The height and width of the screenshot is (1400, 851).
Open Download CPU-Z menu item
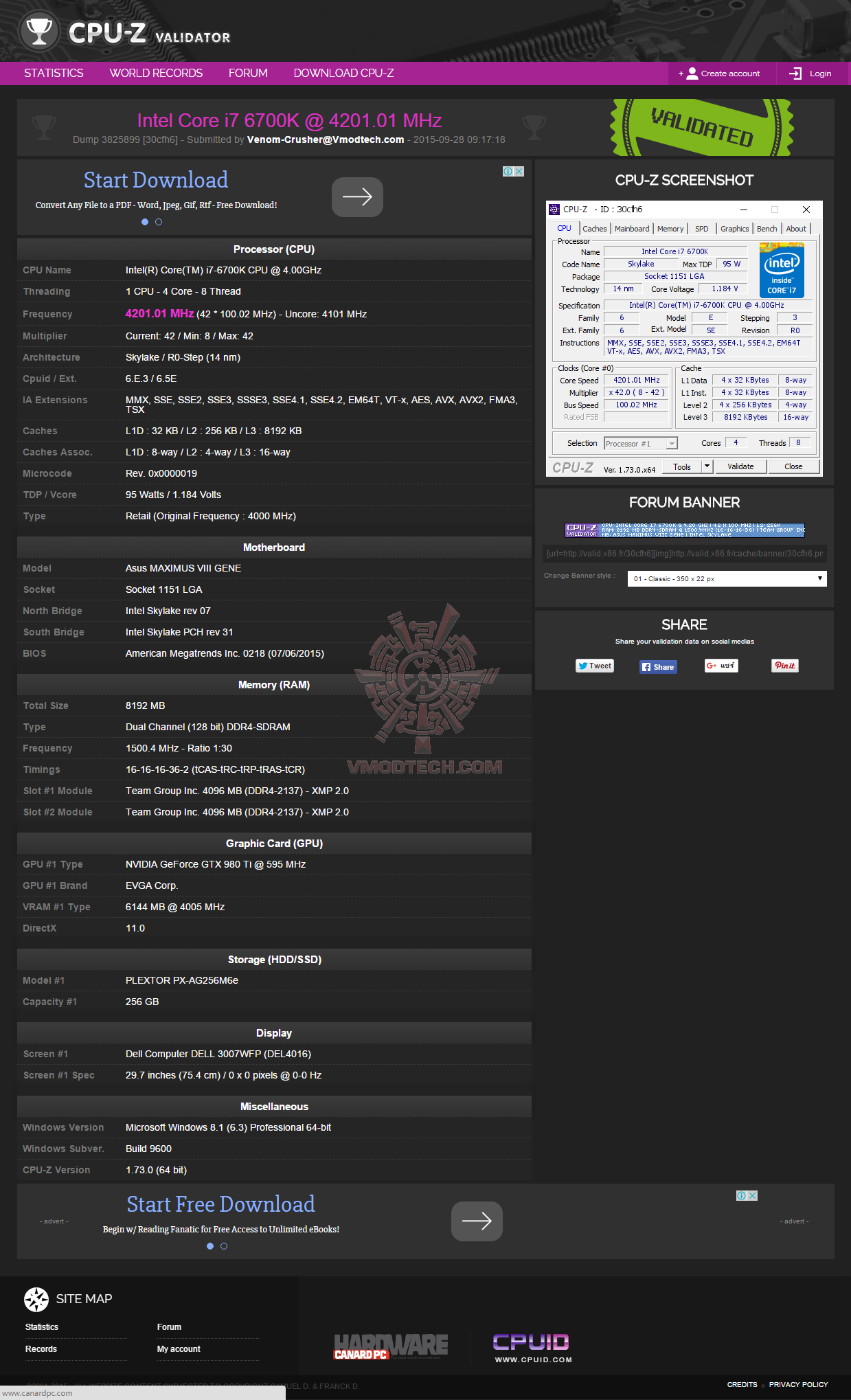coord(343,74)
